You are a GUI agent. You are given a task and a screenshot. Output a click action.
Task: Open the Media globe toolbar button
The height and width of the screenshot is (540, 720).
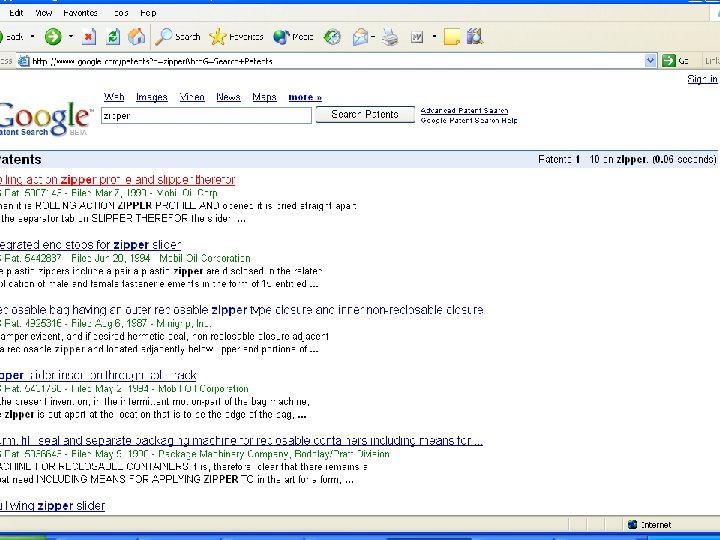coord(293,37)
